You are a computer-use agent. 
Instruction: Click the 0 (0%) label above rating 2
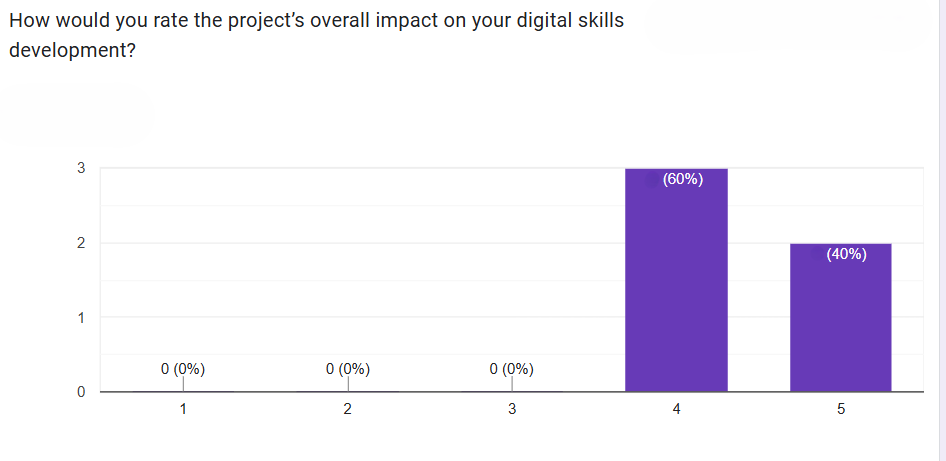pyautogui.click(x=348, y=369)
